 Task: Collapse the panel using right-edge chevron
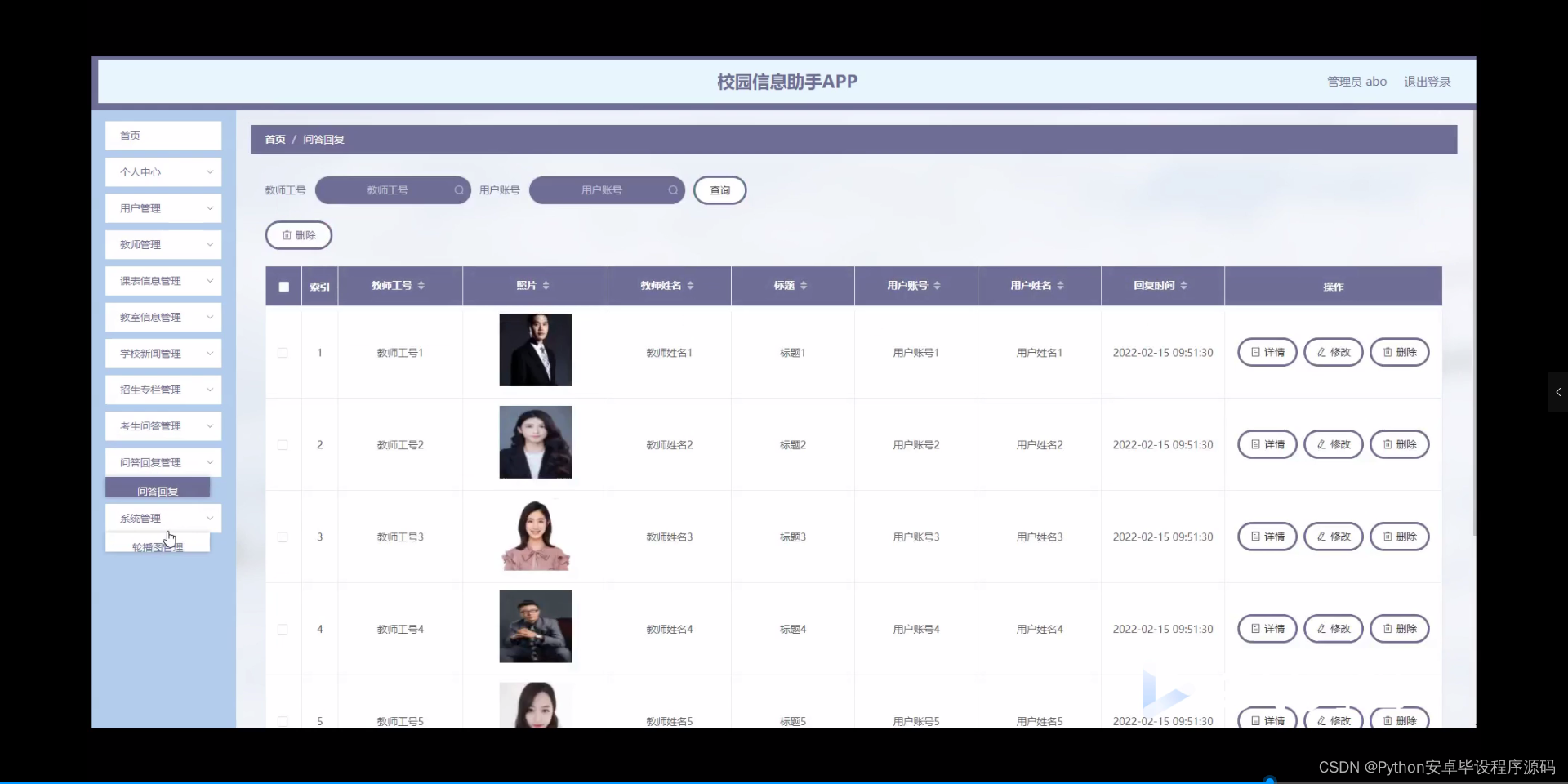click(1558, 392)
